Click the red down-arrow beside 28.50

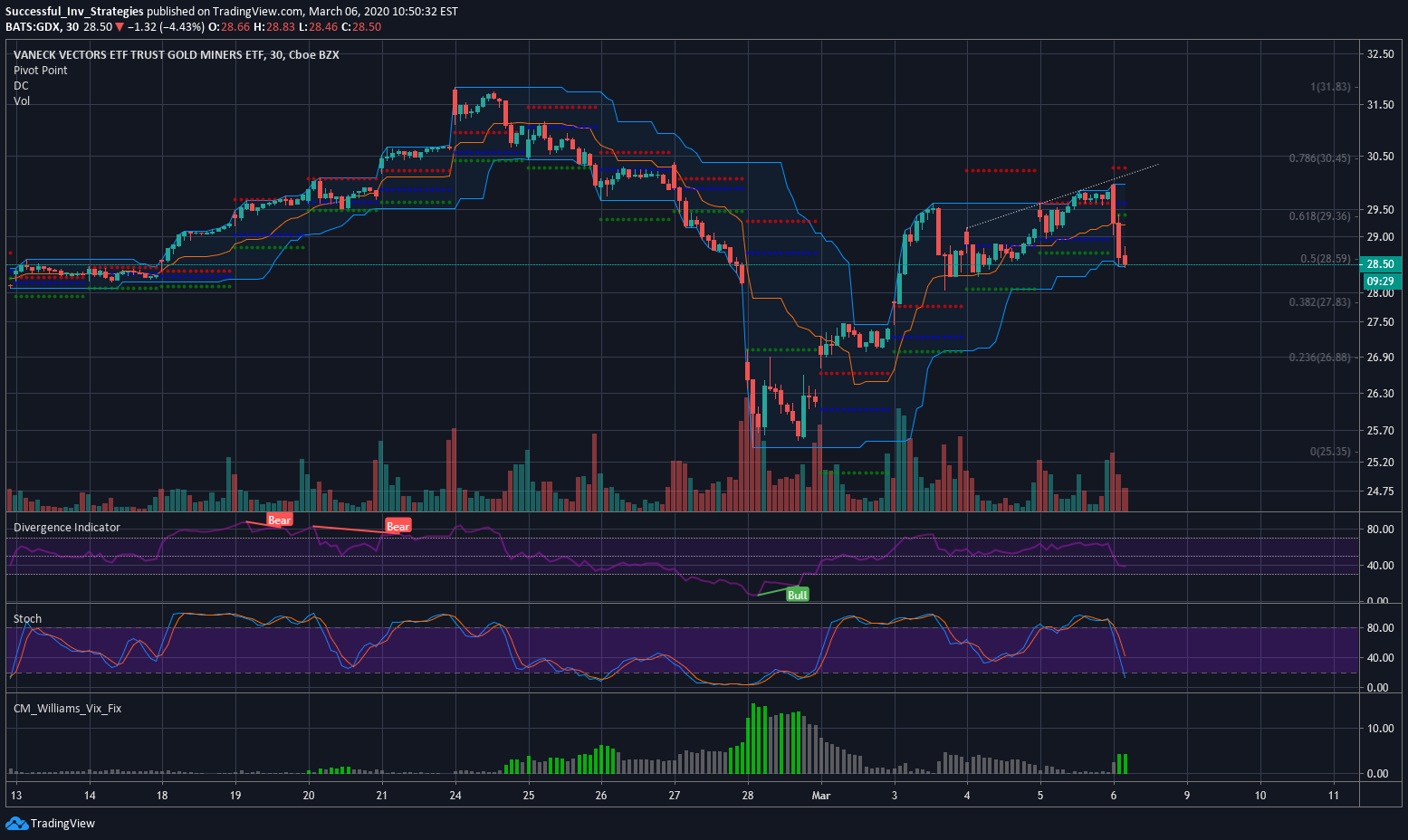[x=120, y=27]
